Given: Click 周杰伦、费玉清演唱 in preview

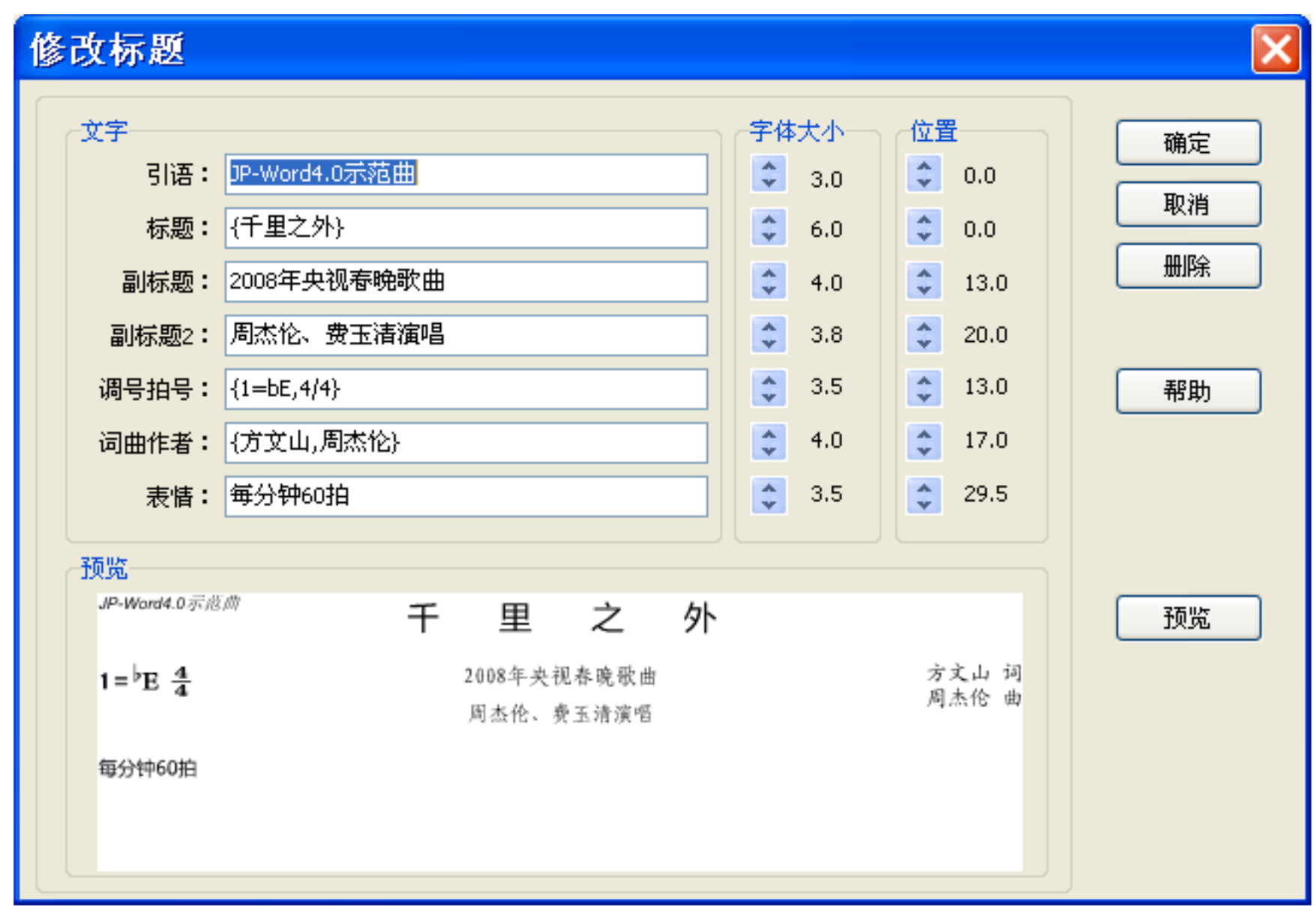Looking at the screenshot, I should (x=560, y=714).
